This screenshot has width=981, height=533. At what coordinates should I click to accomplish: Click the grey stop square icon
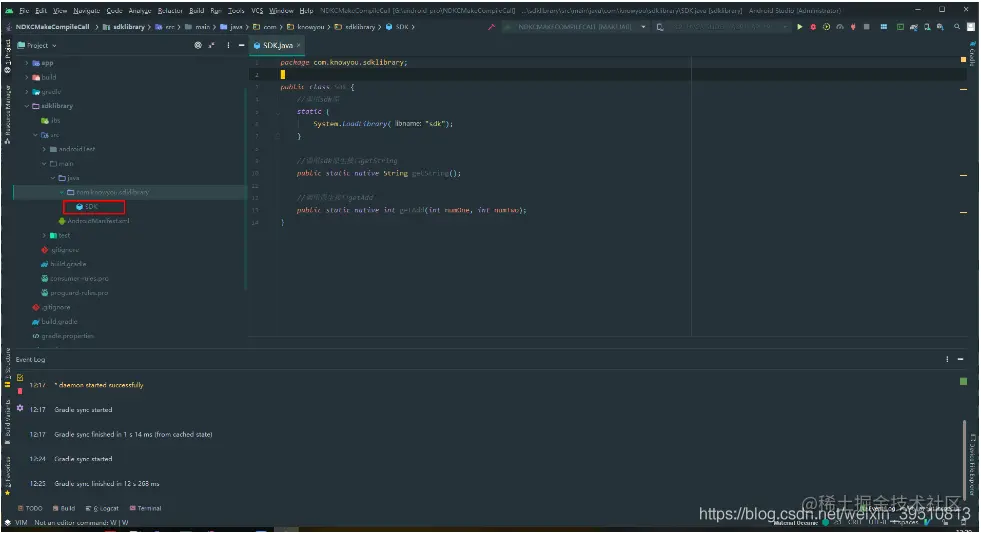[867, 27]
